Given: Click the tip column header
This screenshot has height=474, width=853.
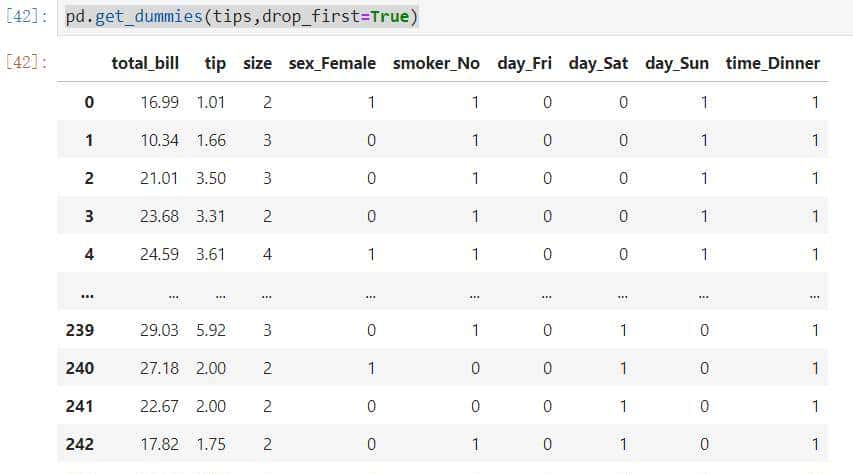Looking at the screenshot, I should click(x=215, y=63).
